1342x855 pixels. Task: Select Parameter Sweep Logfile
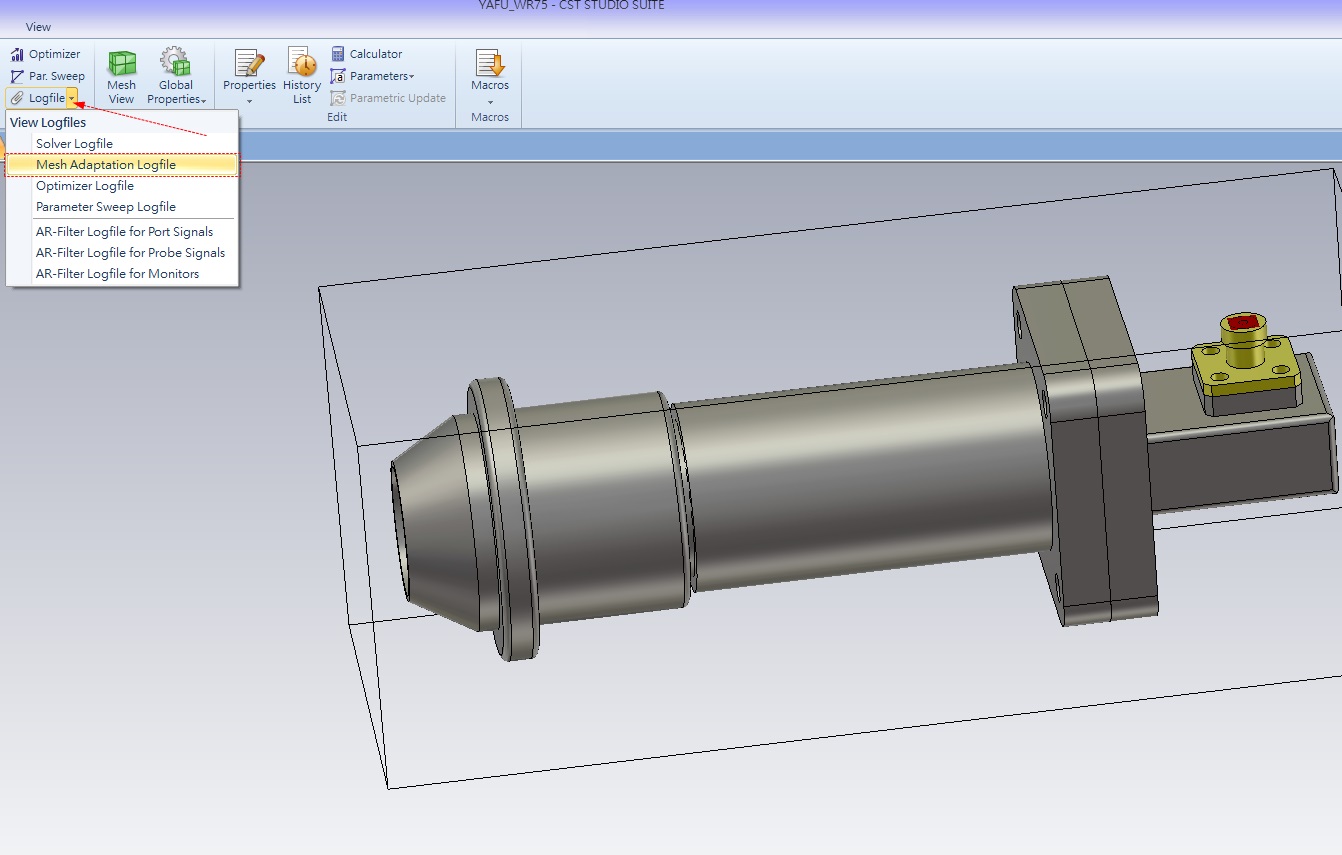(105, 207)
